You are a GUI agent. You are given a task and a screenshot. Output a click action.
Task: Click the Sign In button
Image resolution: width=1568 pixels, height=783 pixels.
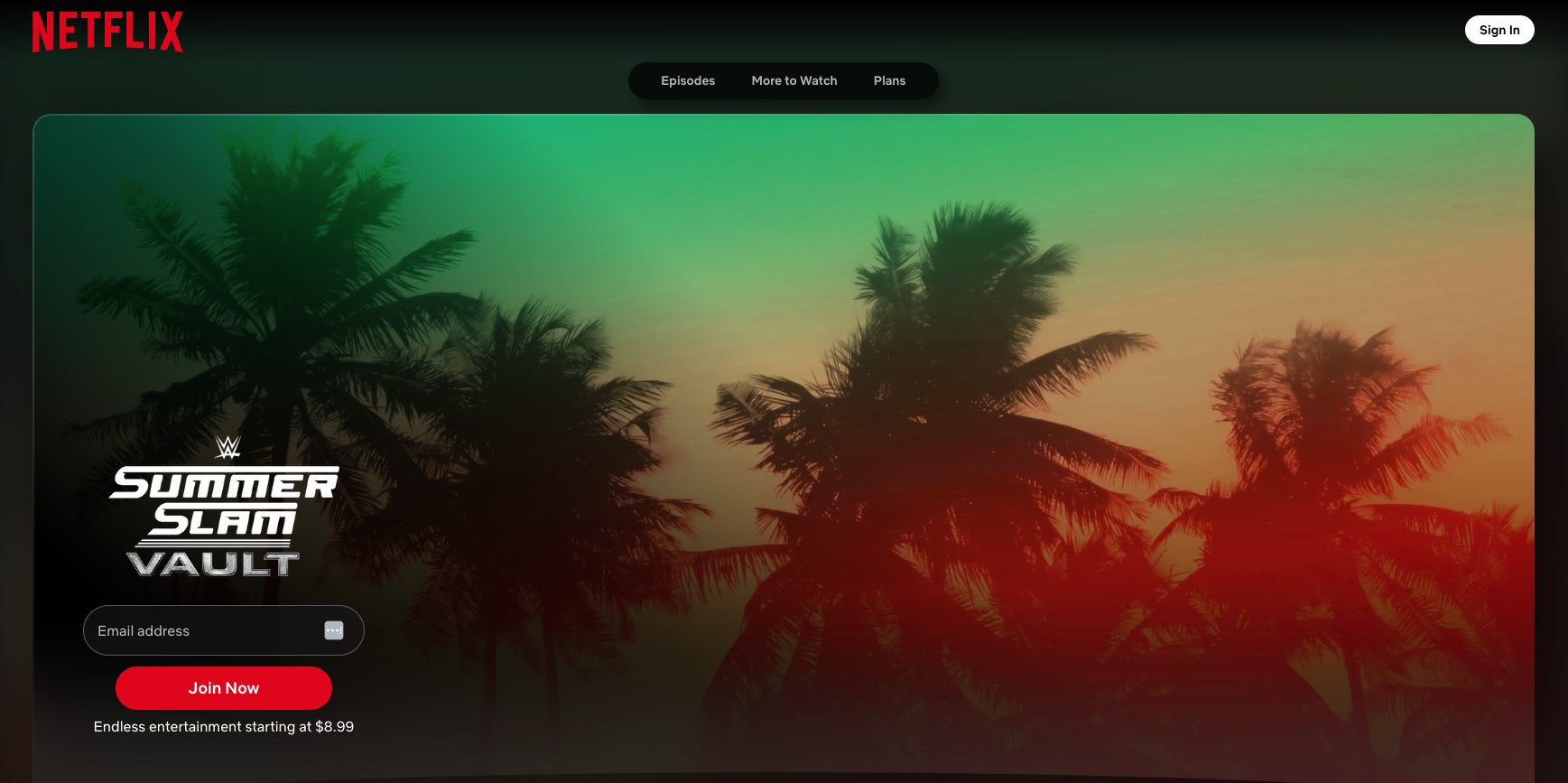point(1499,30)
